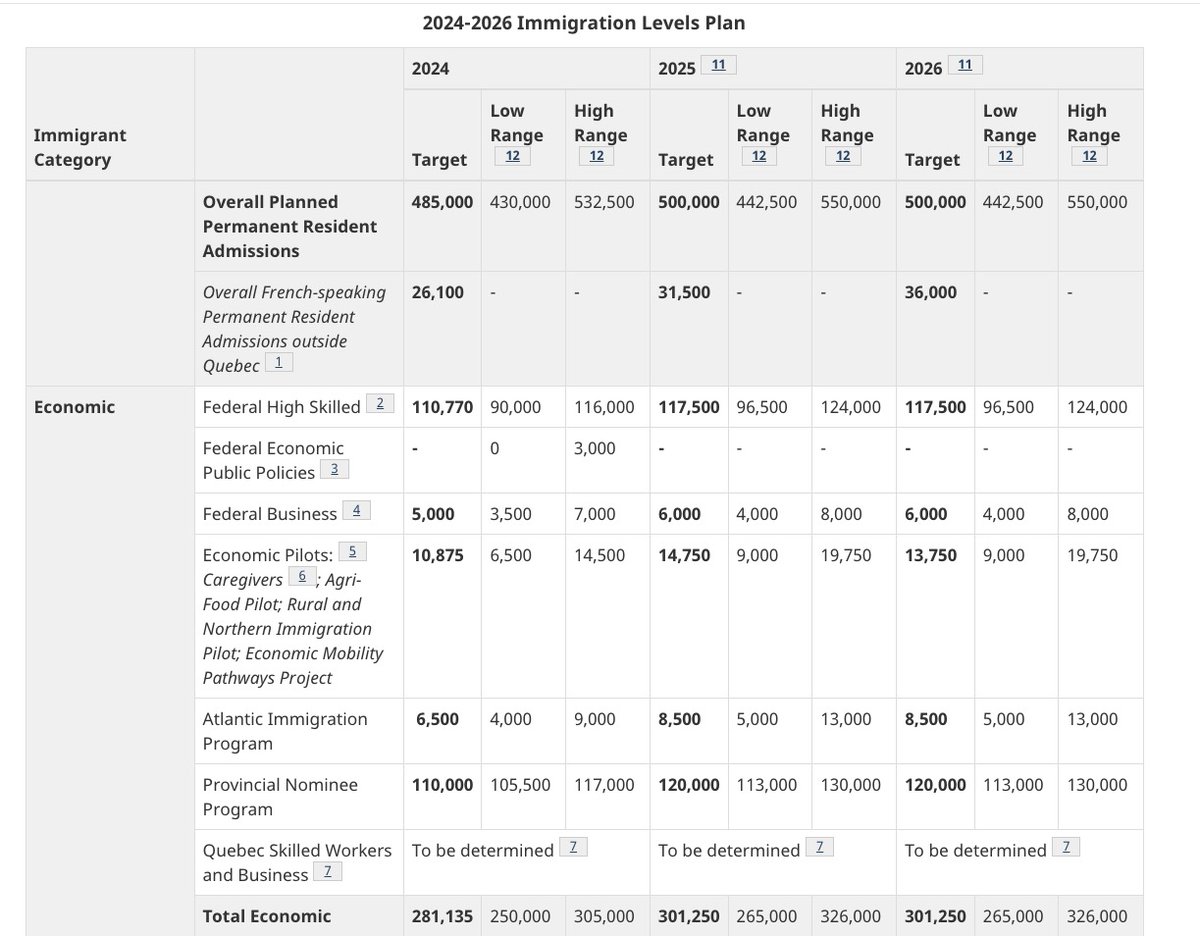Select the Total Economic row label
Viewport: 1200px width, 936px height.
click(x=266, y=916)
